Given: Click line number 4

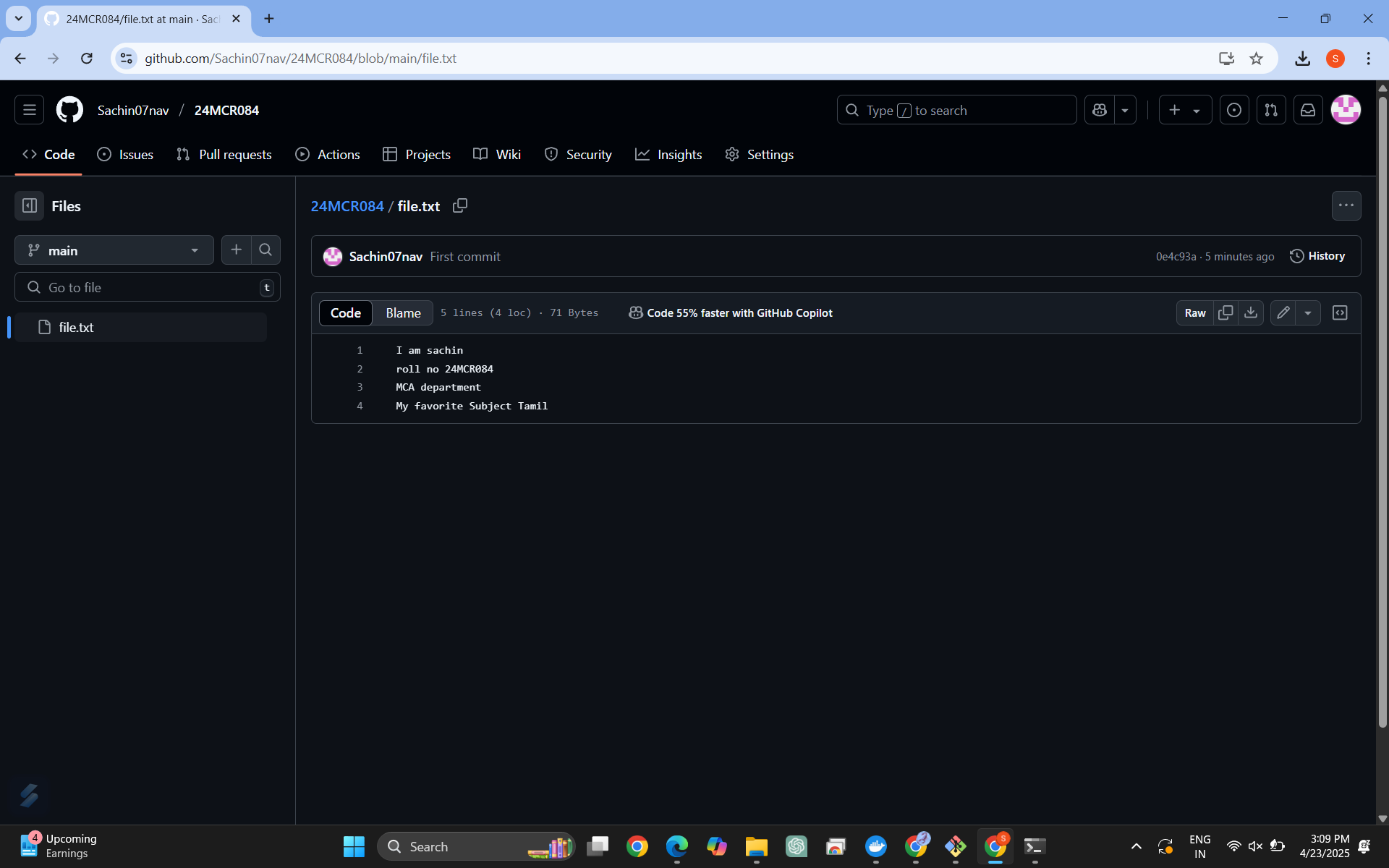Looking at the screenshot, I should coord(360,406).
